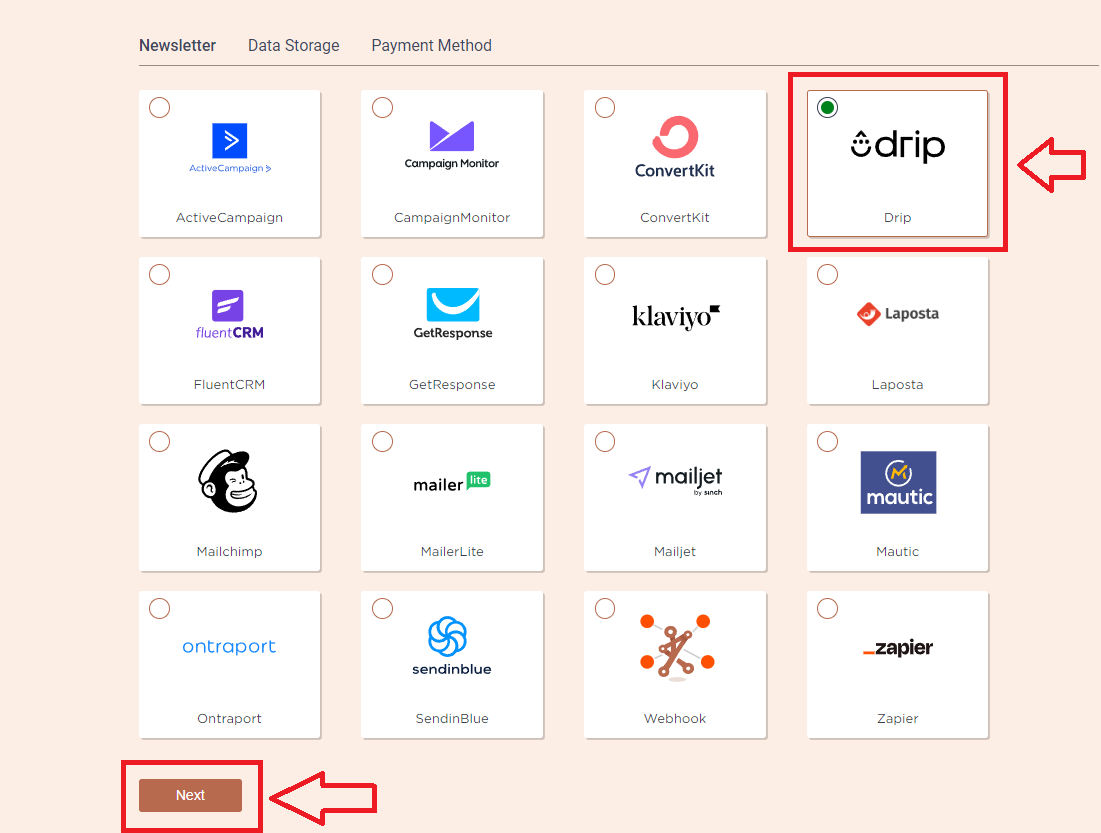Select the ConvertKit radio button
The height and width of the screenshot is (833, 1101).
(605, 107)
